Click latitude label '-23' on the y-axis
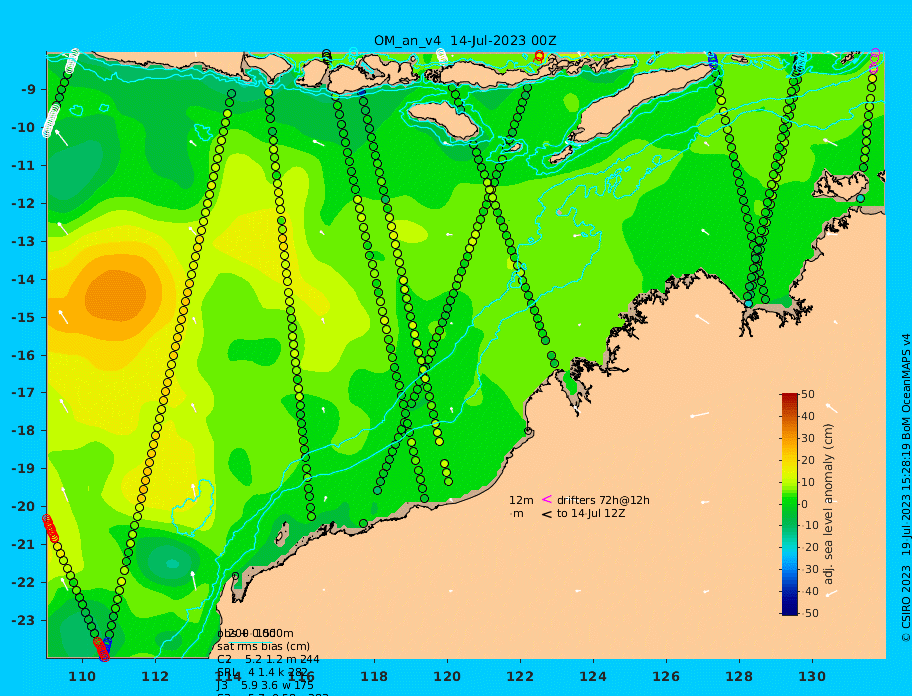 tap(24, 620)
